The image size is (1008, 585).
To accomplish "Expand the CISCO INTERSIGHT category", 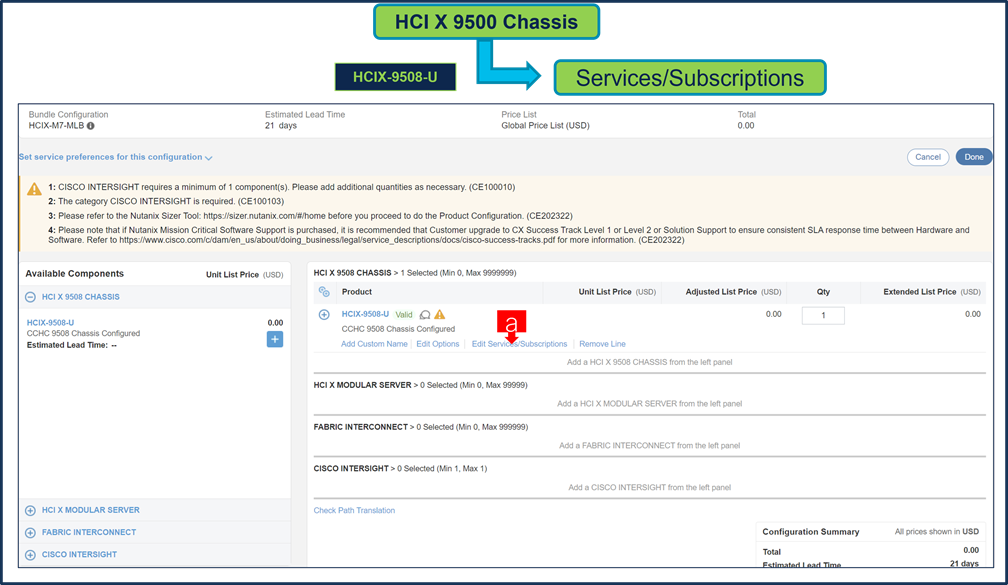I will (x=30, y=555).
